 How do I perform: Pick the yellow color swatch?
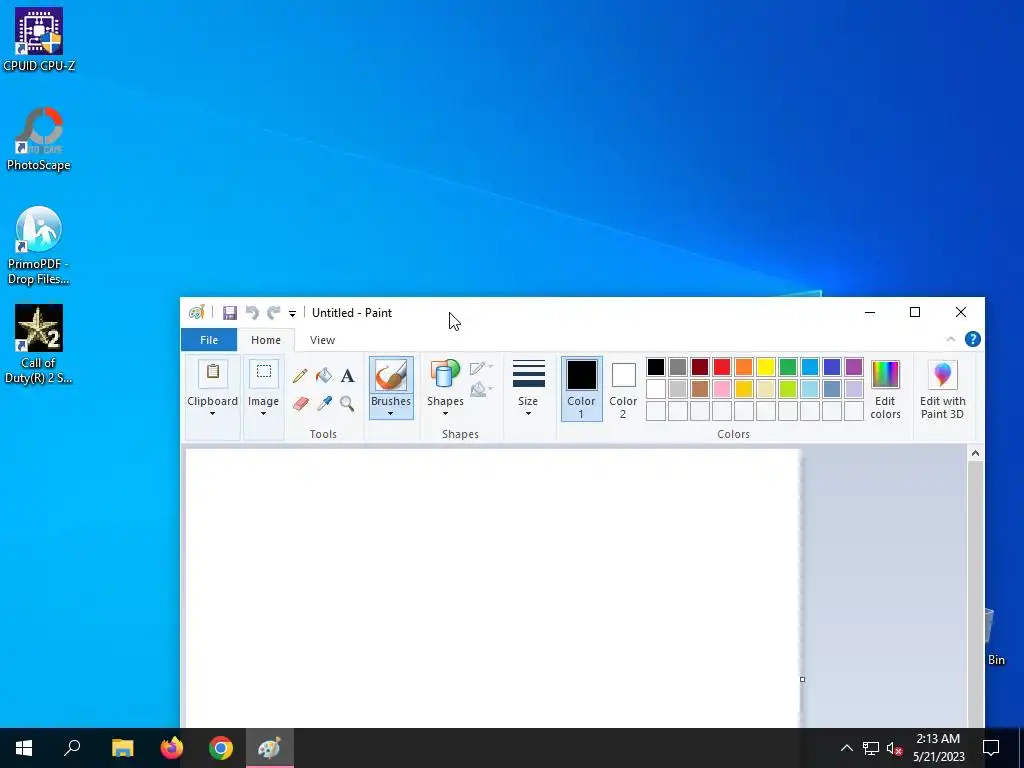point(765,367)
